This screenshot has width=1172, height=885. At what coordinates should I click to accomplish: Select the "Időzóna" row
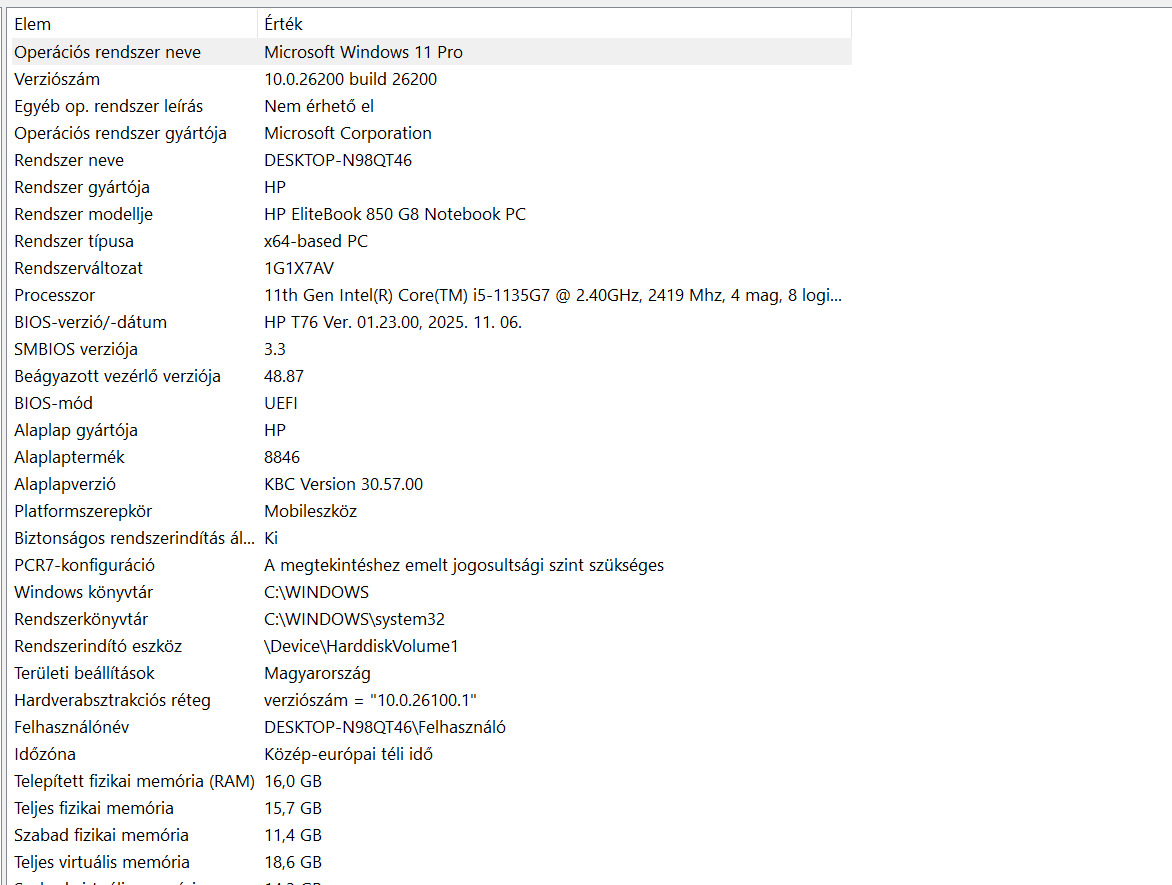45,754
